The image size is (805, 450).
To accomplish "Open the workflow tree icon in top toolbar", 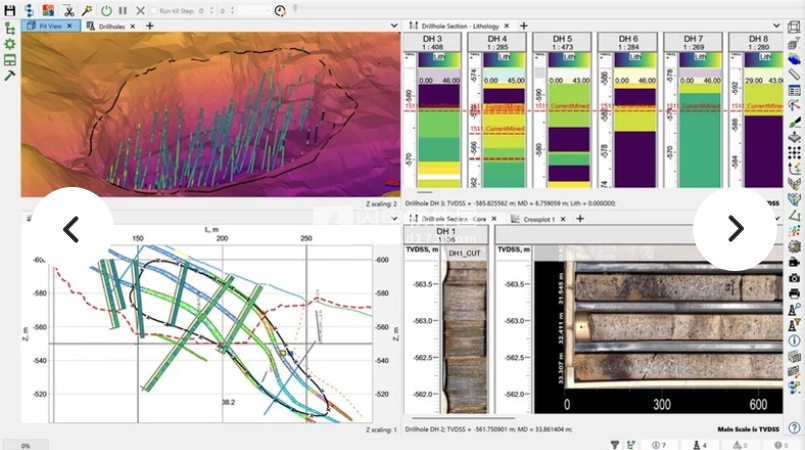I will coord(29,10).
